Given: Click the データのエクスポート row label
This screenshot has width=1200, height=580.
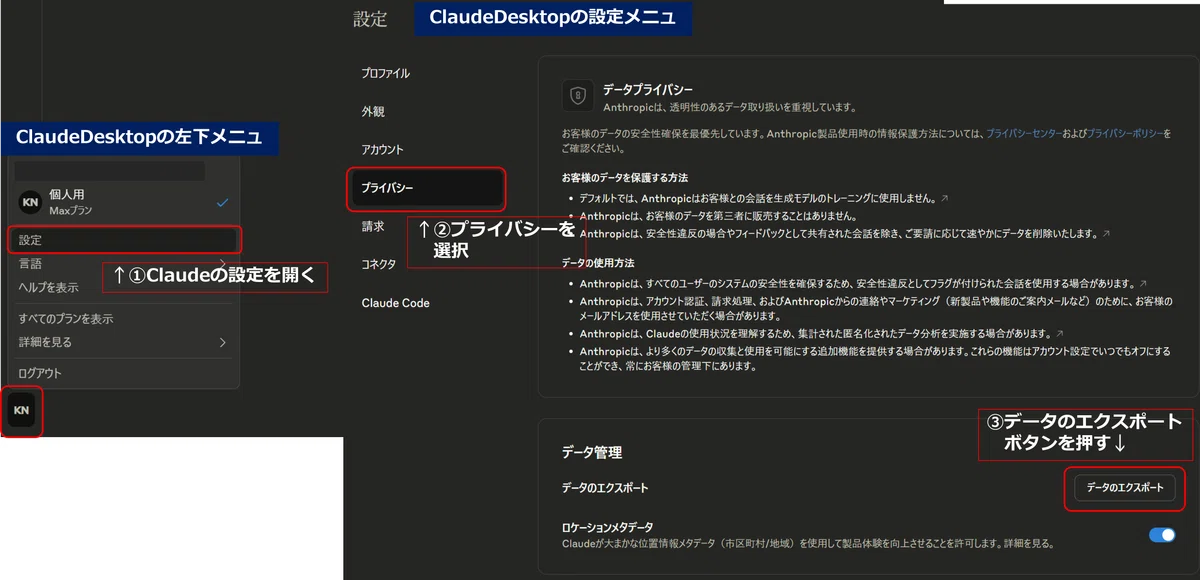Looking at the screenshot, I should point(605,488).
